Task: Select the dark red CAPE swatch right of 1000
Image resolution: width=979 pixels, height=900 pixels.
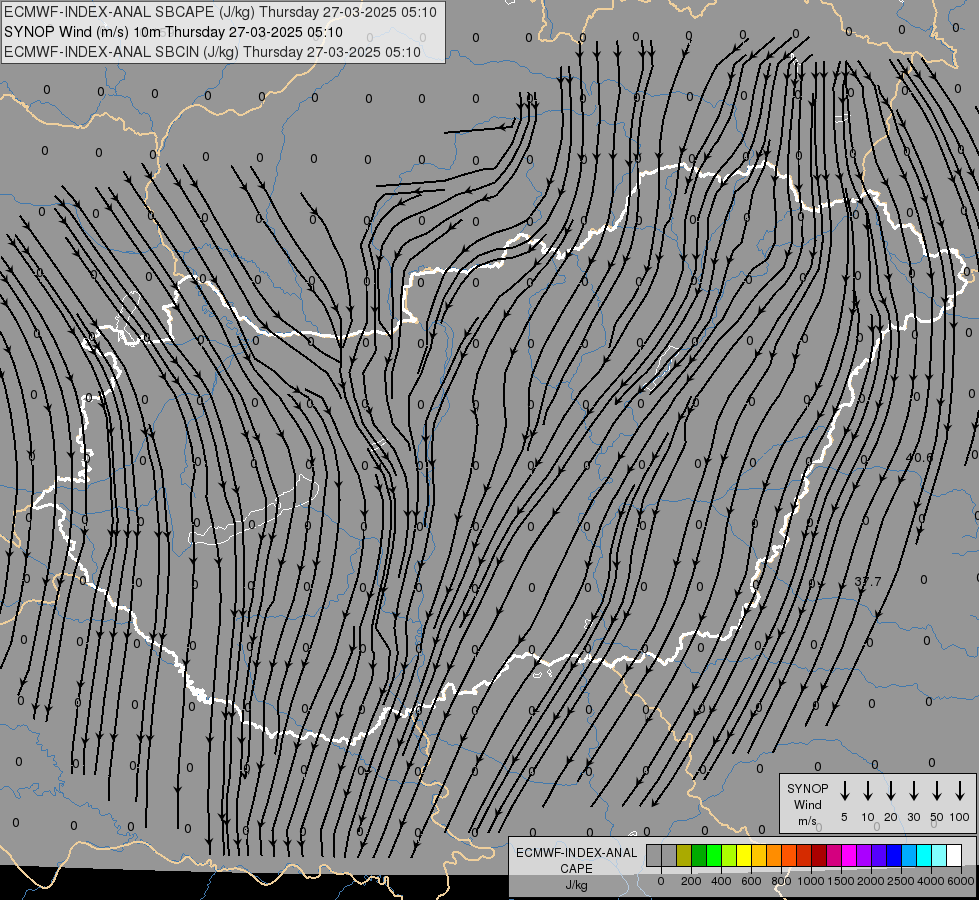Action: click(x=819, y=855)
